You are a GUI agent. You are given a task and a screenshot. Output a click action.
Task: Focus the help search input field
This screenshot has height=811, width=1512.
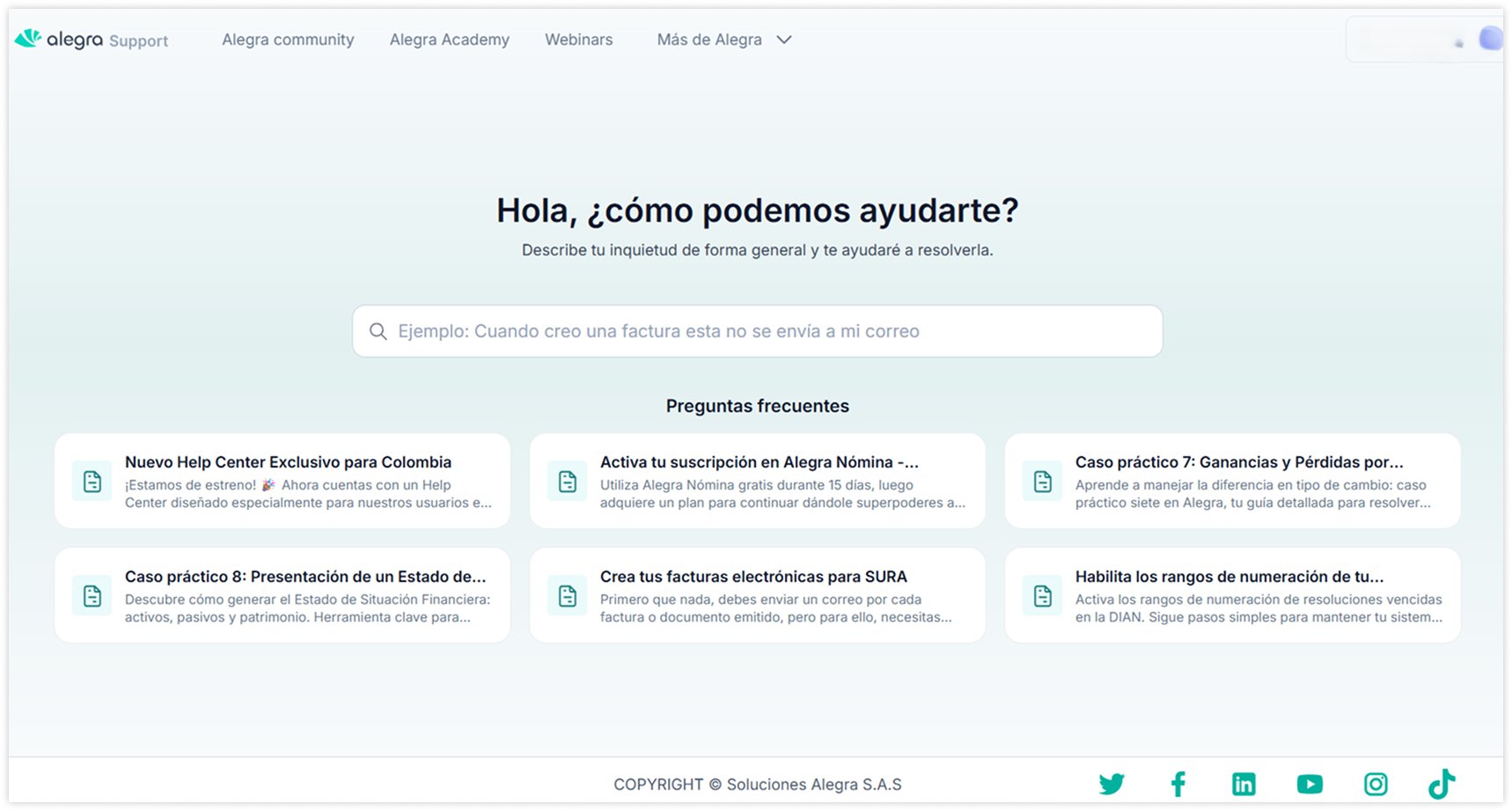pos(758,331)
